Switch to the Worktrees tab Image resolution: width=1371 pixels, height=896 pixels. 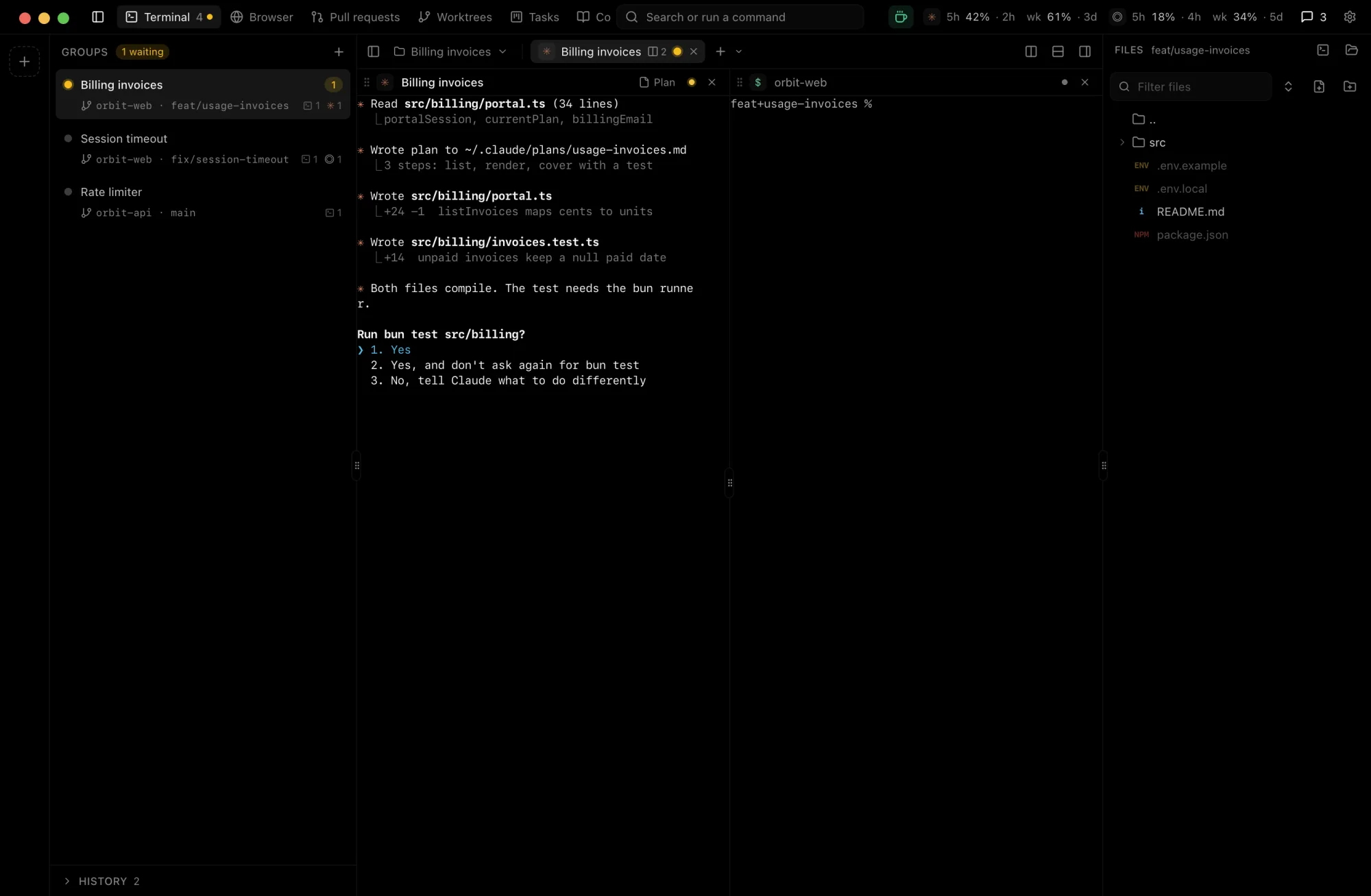pyautogui.click(x=455, y=17)
